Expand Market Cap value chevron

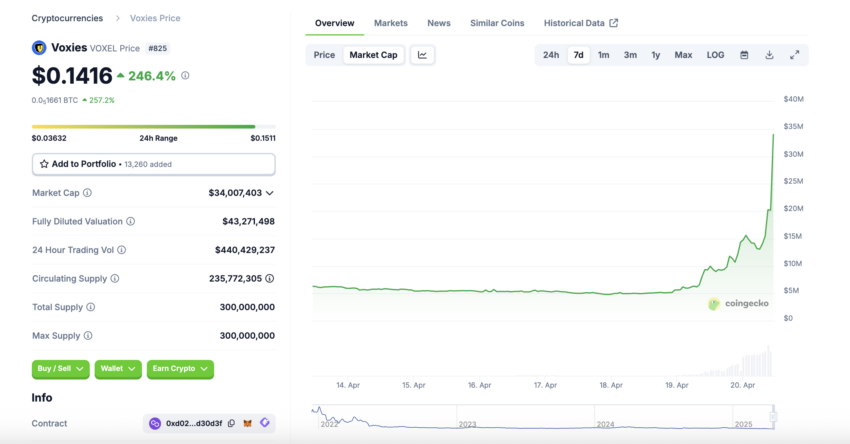tap(269, 193)
